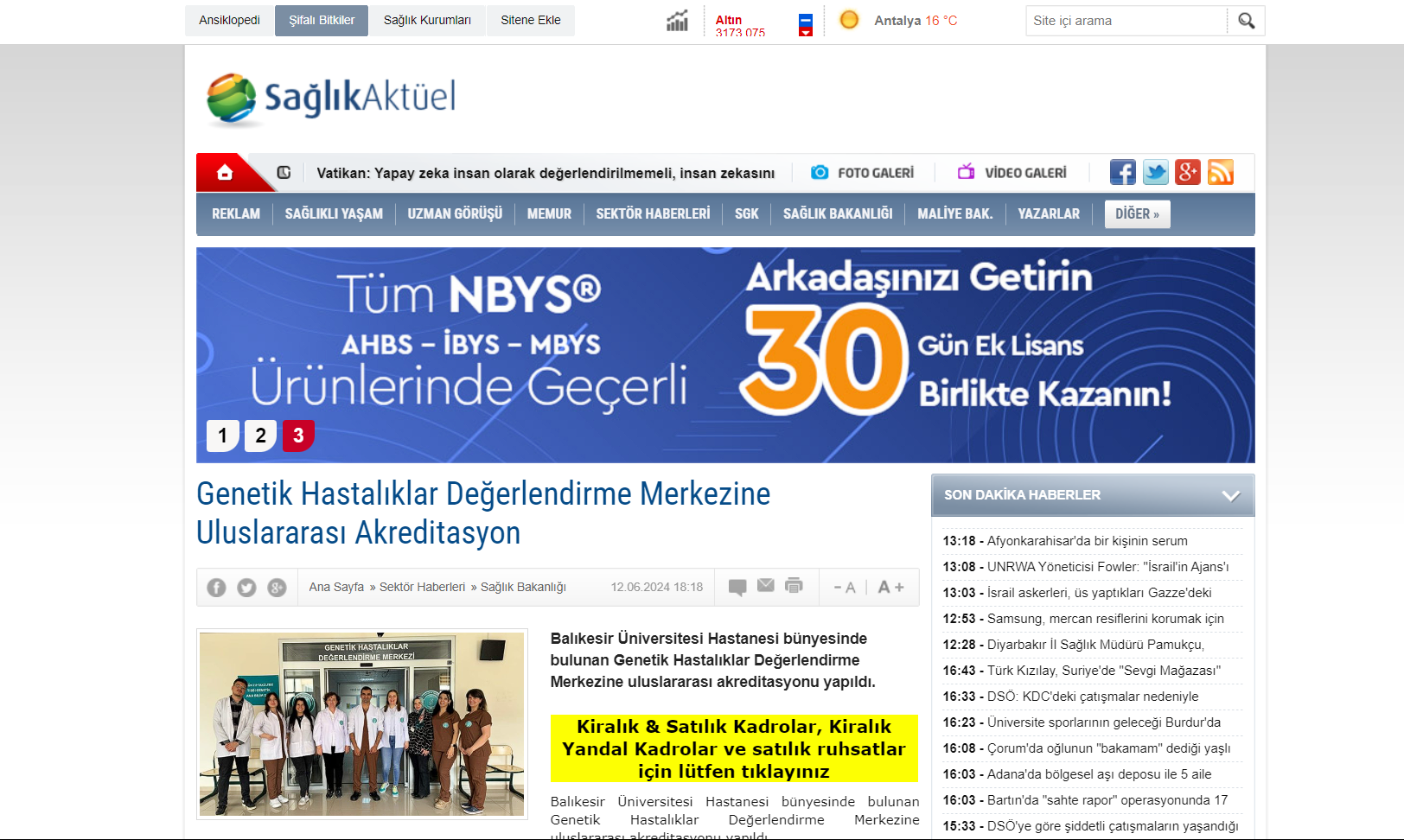Go to the Sağlık Bakanlığı breadcrumb
The width and height of the screenshot is (1404, 840).
tap(523, 588)
